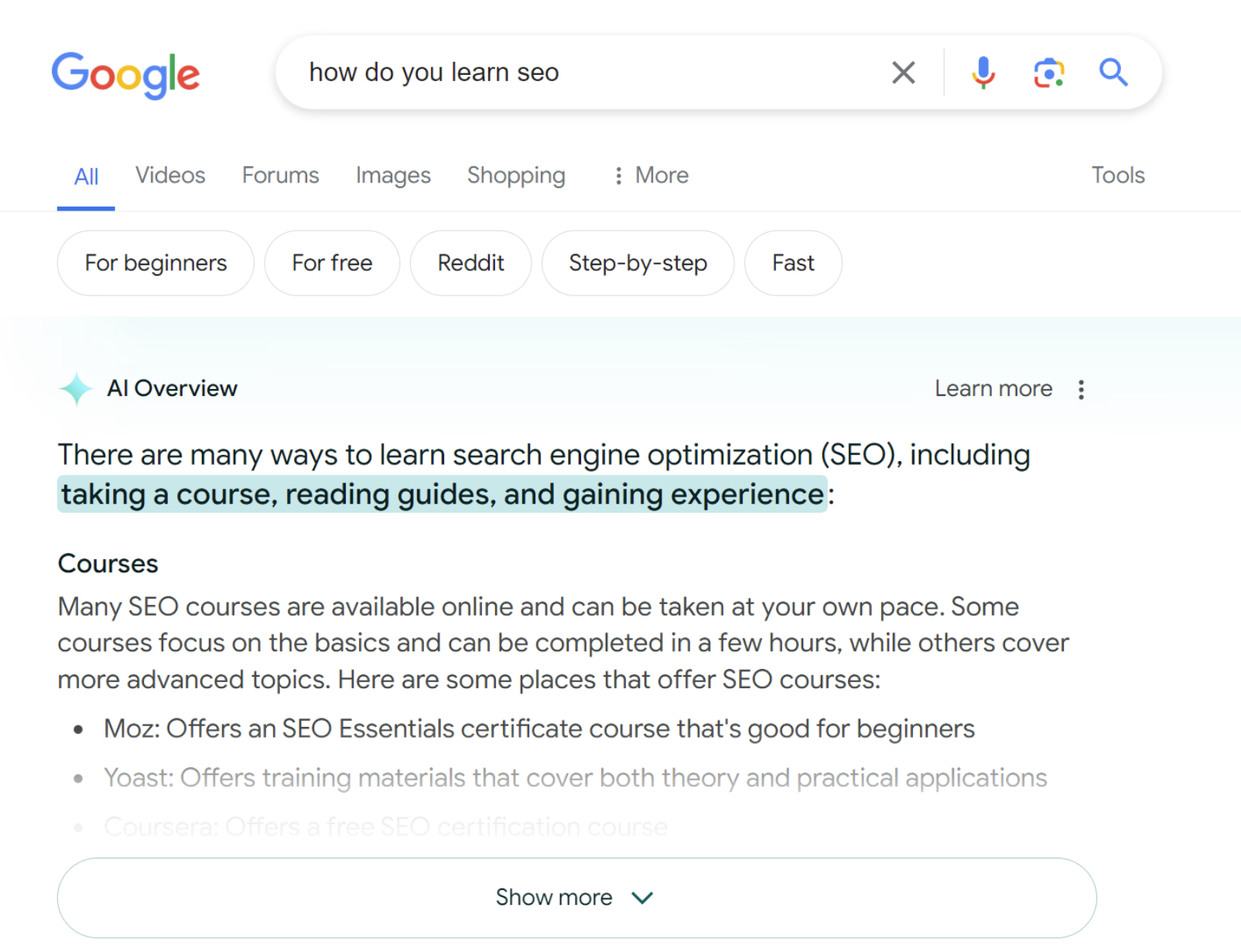Clear the search query with X icon
The height and width of the screenshot is (952, 1241).
[x=903, y=73]
